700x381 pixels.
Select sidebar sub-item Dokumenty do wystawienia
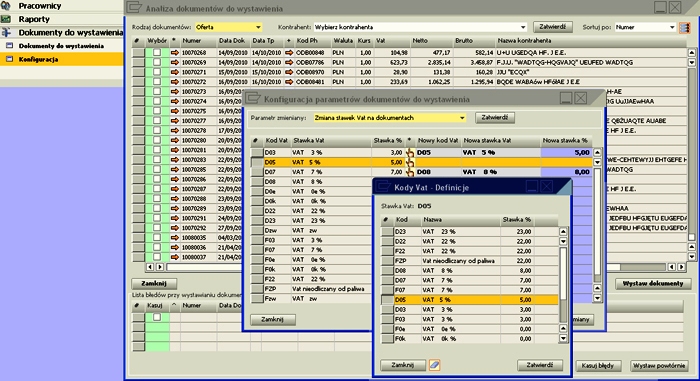tap(61, 46)
